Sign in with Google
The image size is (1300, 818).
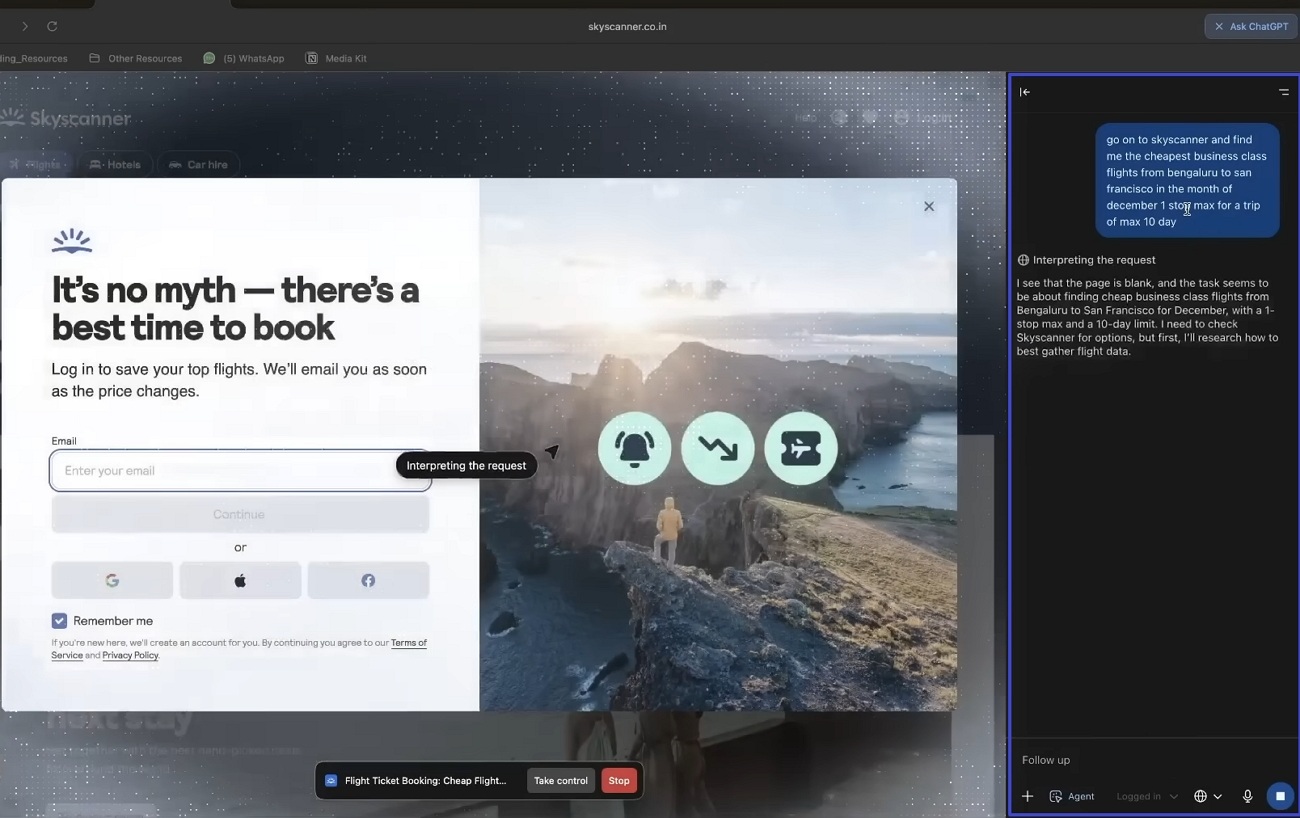(112, 580)
